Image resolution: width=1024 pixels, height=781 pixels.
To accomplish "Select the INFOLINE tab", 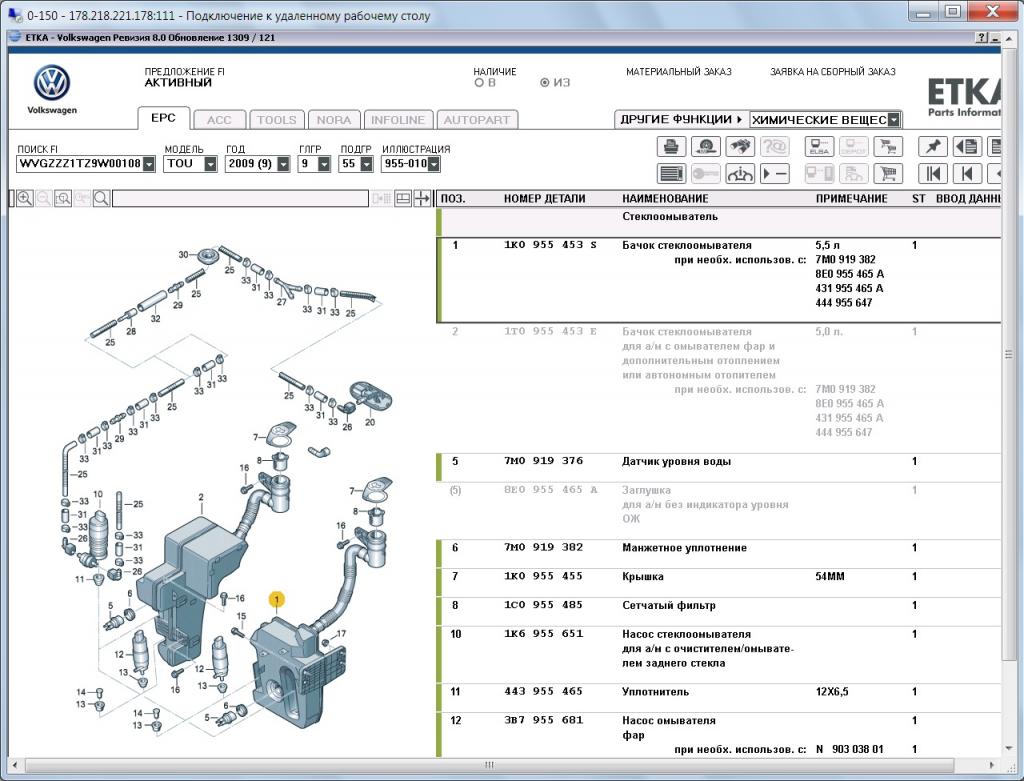I will coord(398,120).
